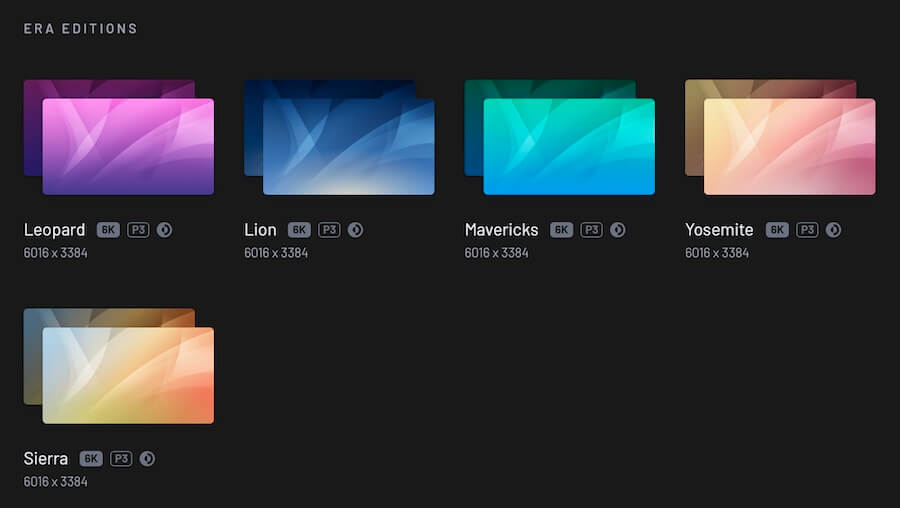Open the Lion light blue wallpaper thumbnail
The image size is (900, 508).
pos(348,146)
